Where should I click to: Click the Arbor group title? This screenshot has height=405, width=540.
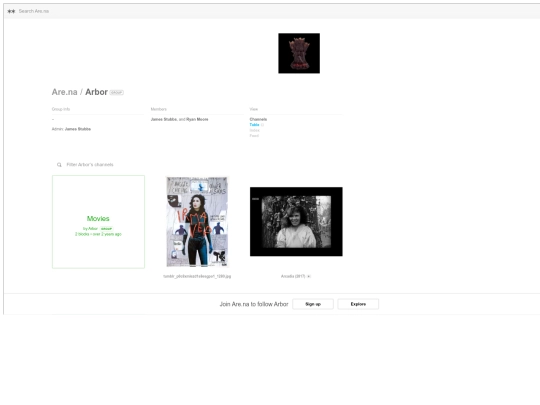coord(96,92)
